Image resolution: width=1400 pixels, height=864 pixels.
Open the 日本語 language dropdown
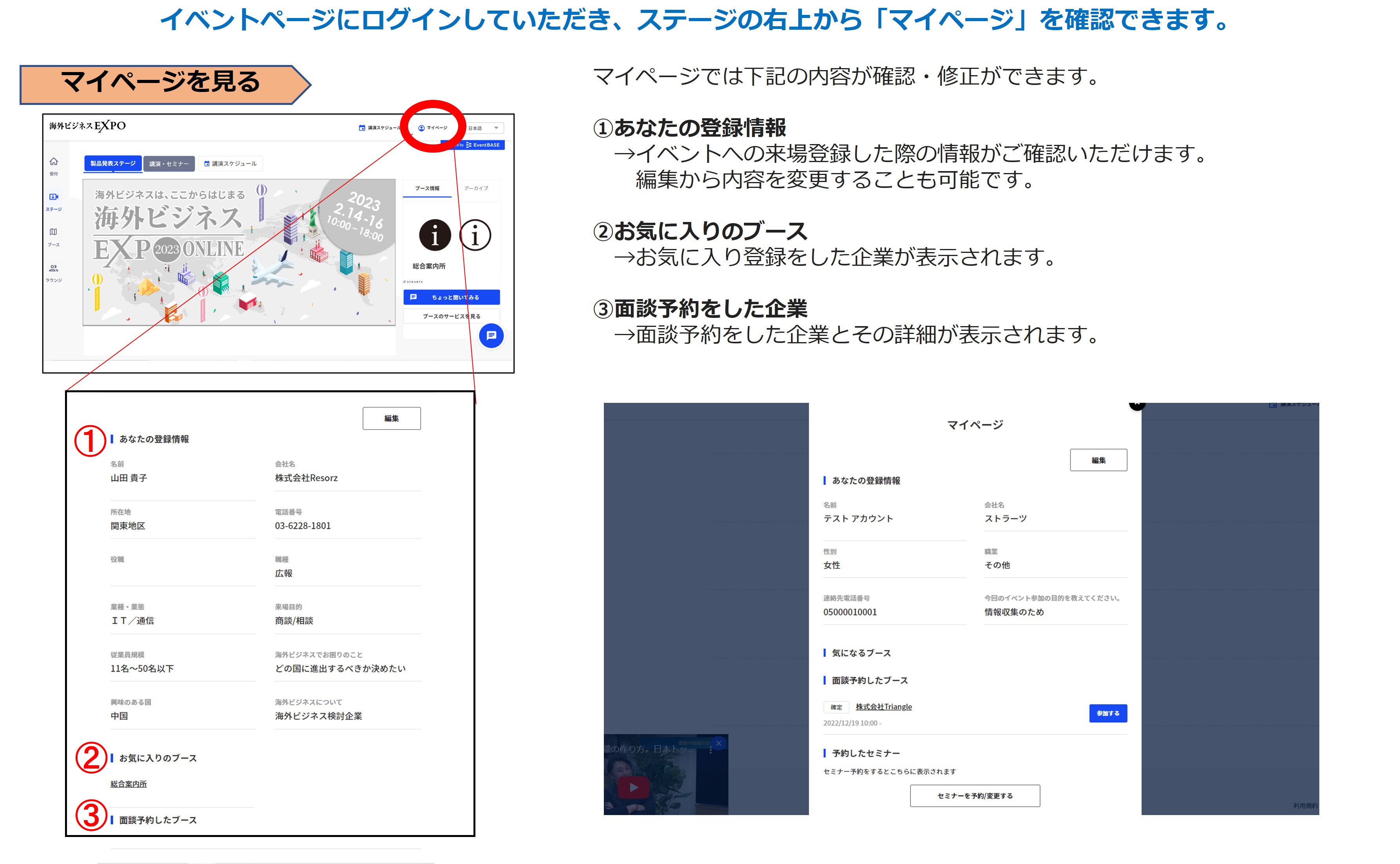click(484, 128)
